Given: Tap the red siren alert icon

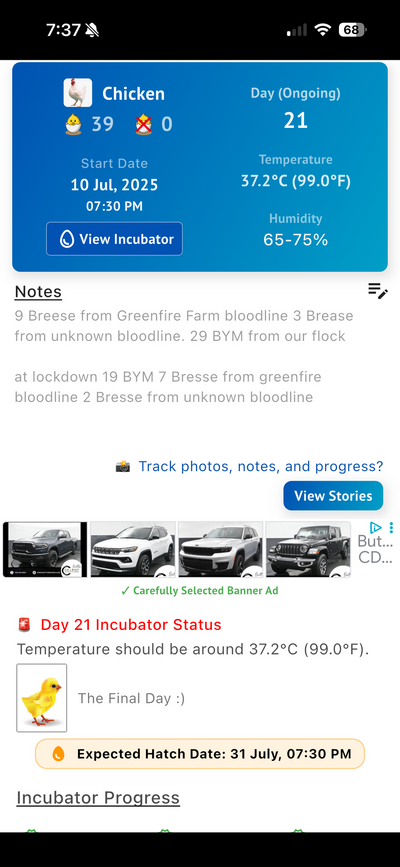Looking at the screenshot, I should pyautogui.click(x=24, y=625).
